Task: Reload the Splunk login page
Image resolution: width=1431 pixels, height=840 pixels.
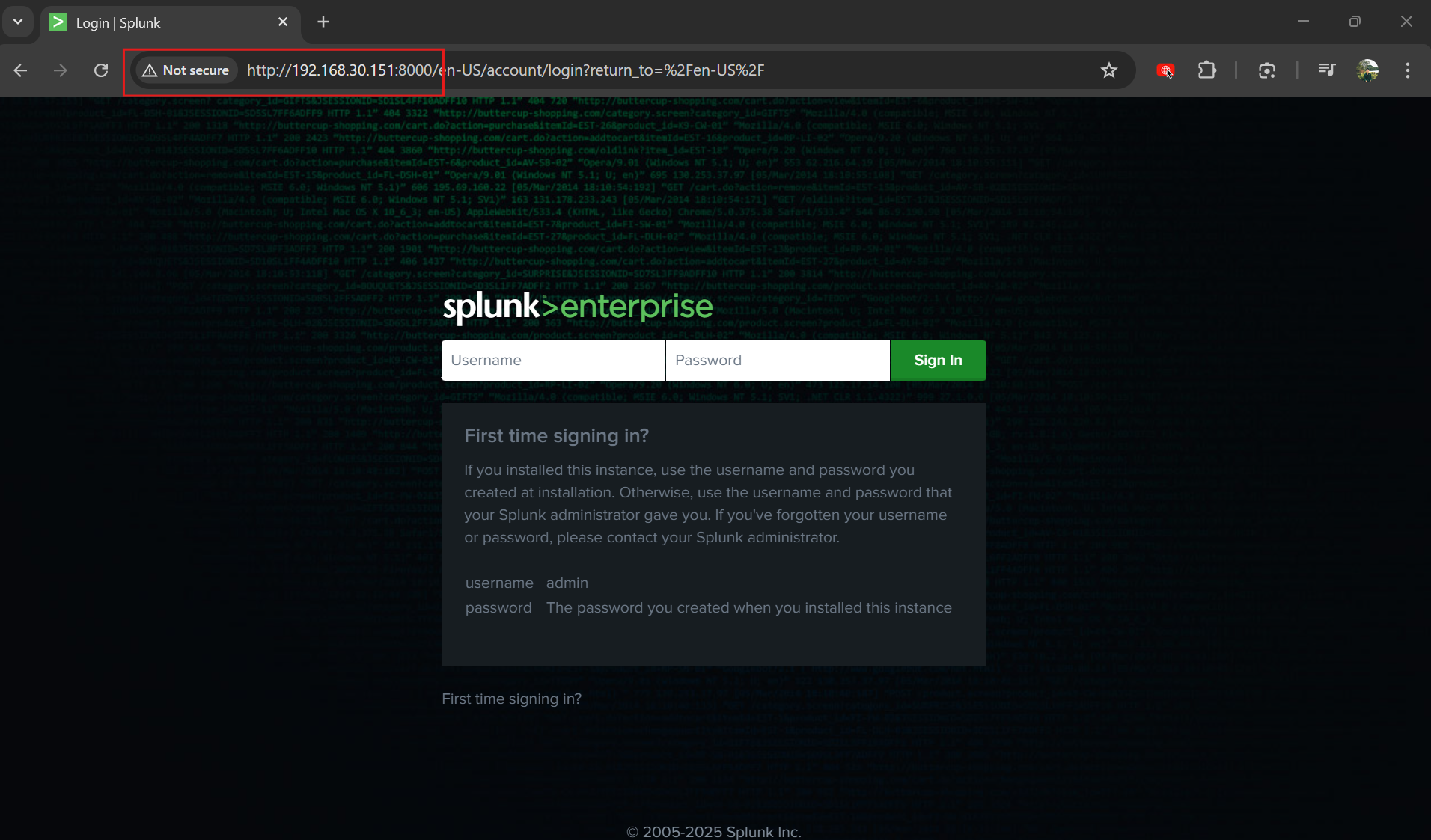Action: coord(101,70)
